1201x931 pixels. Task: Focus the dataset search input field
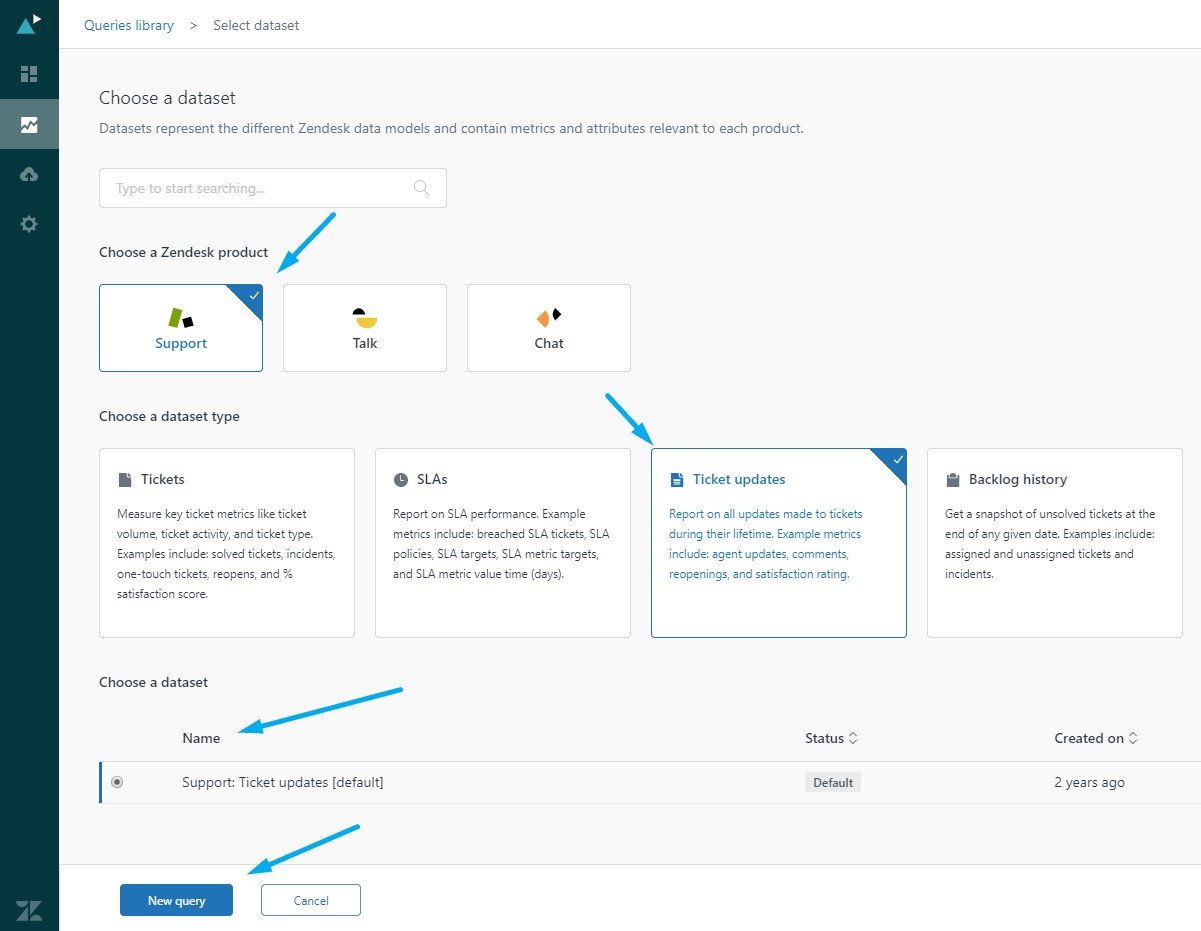(273, 188)
